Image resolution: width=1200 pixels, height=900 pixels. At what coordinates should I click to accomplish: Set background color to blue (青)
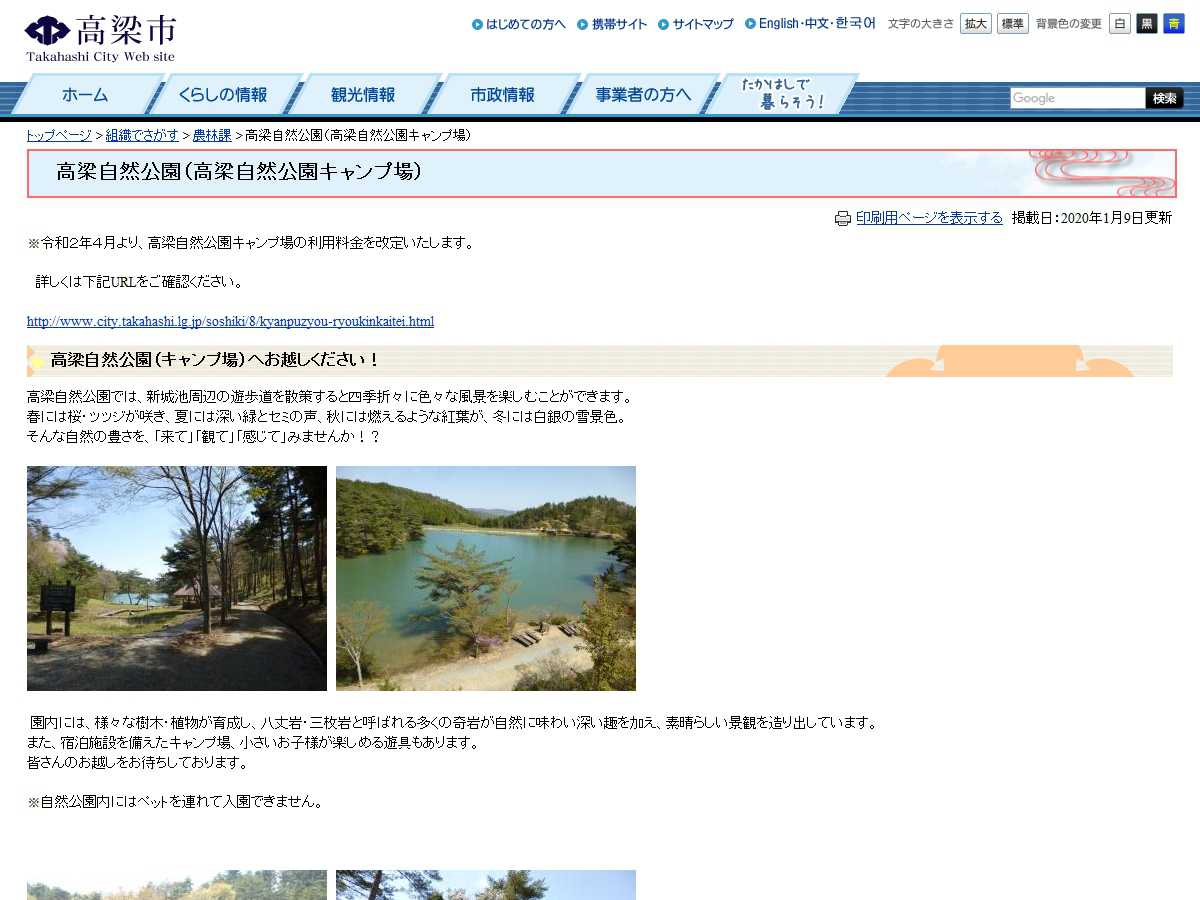(1174, 24)
